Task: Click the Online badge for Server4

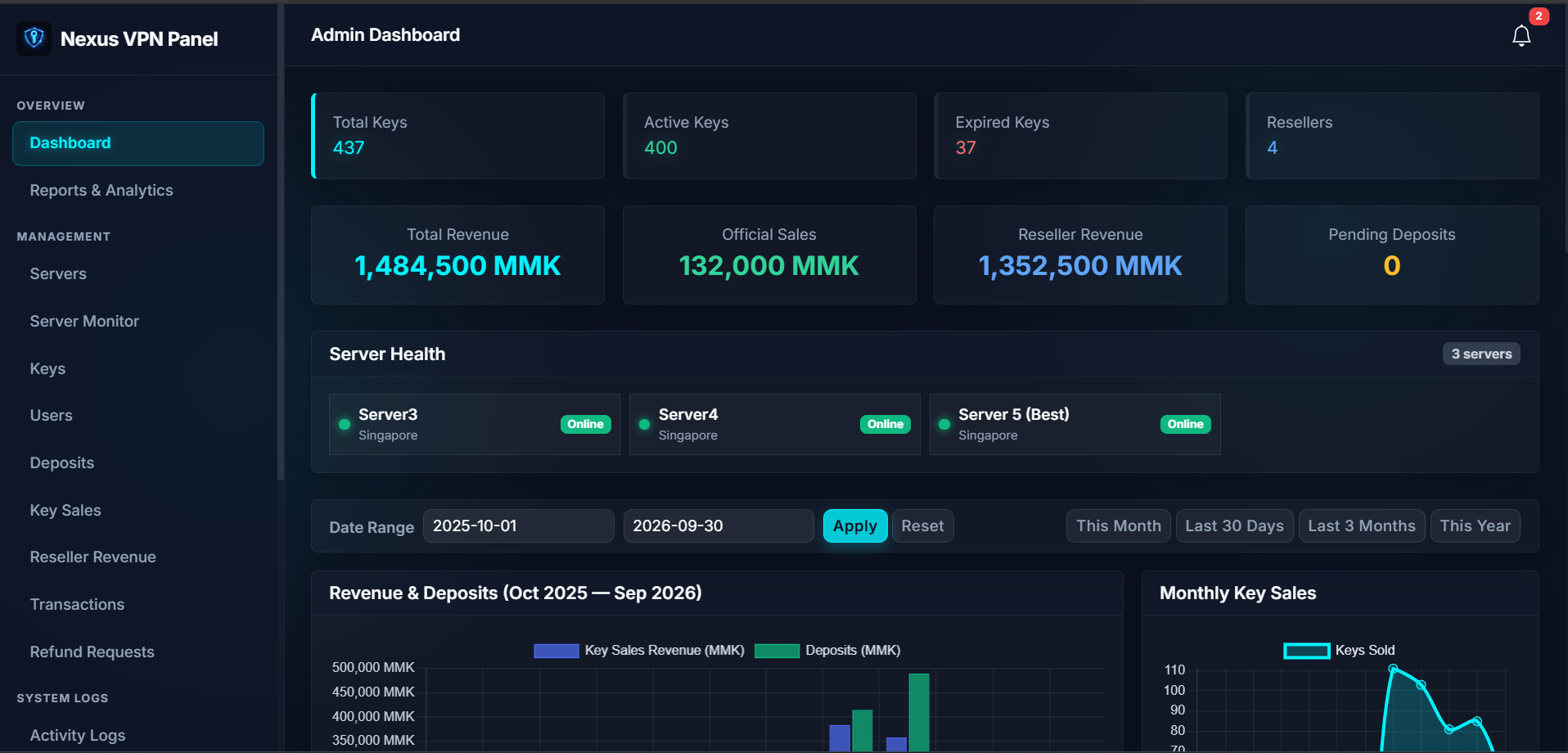Action: pos(885,424)
